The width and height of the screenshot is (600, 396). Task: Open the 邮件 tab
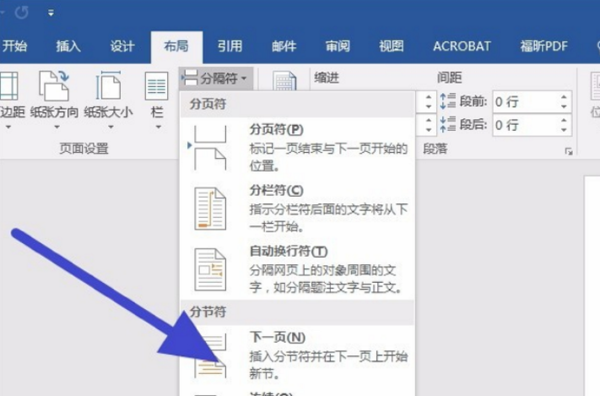tap(284, 46)
